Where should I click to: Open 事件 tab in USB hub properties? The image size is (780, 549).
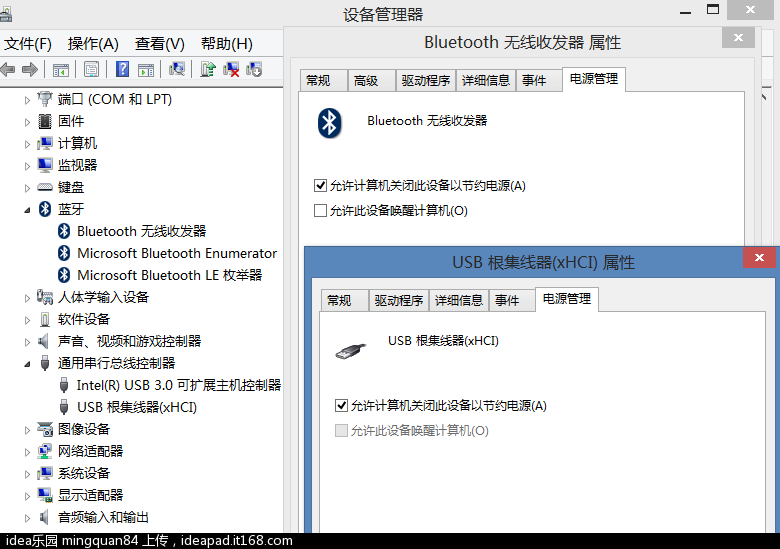click(512, 300)
